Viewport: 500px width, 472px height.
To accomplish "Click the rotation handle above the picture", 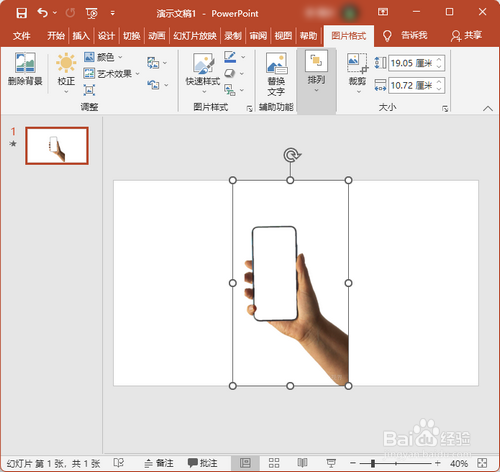I will pyautogui.click(x=291, y=155).
